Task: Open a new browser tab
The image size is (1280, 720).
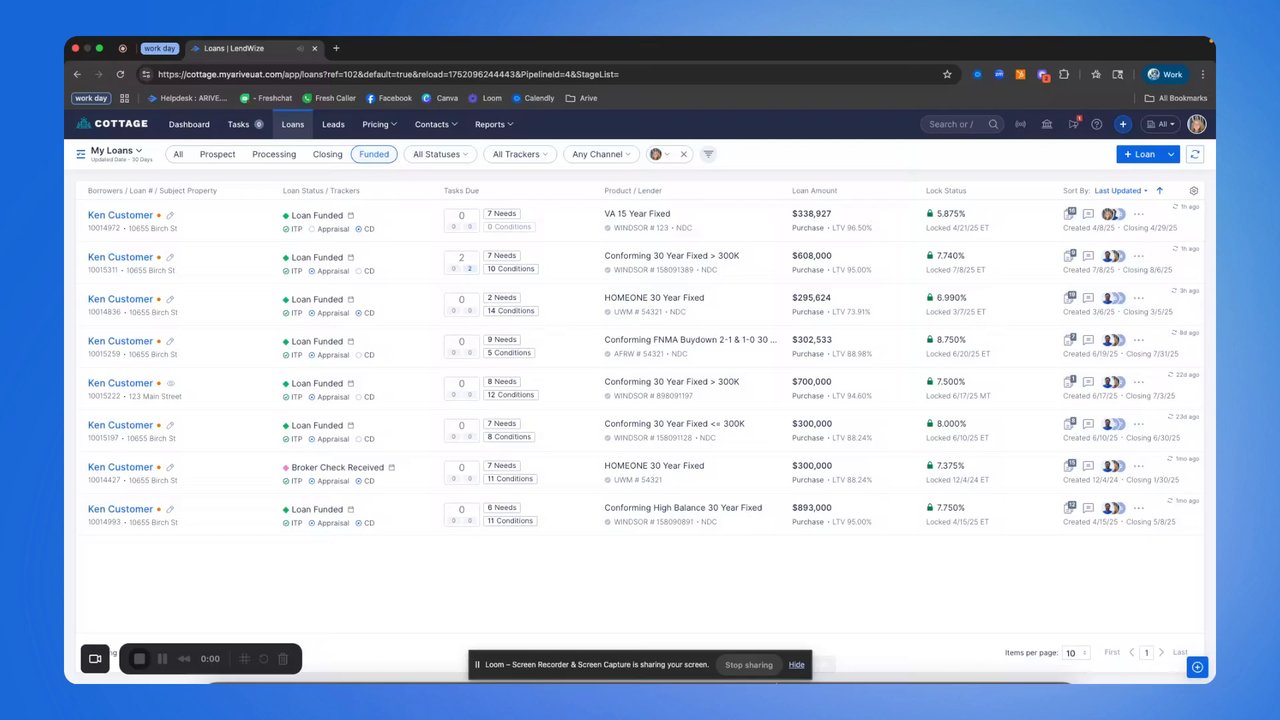Action: pyautogui.click(x=336, y=48)
